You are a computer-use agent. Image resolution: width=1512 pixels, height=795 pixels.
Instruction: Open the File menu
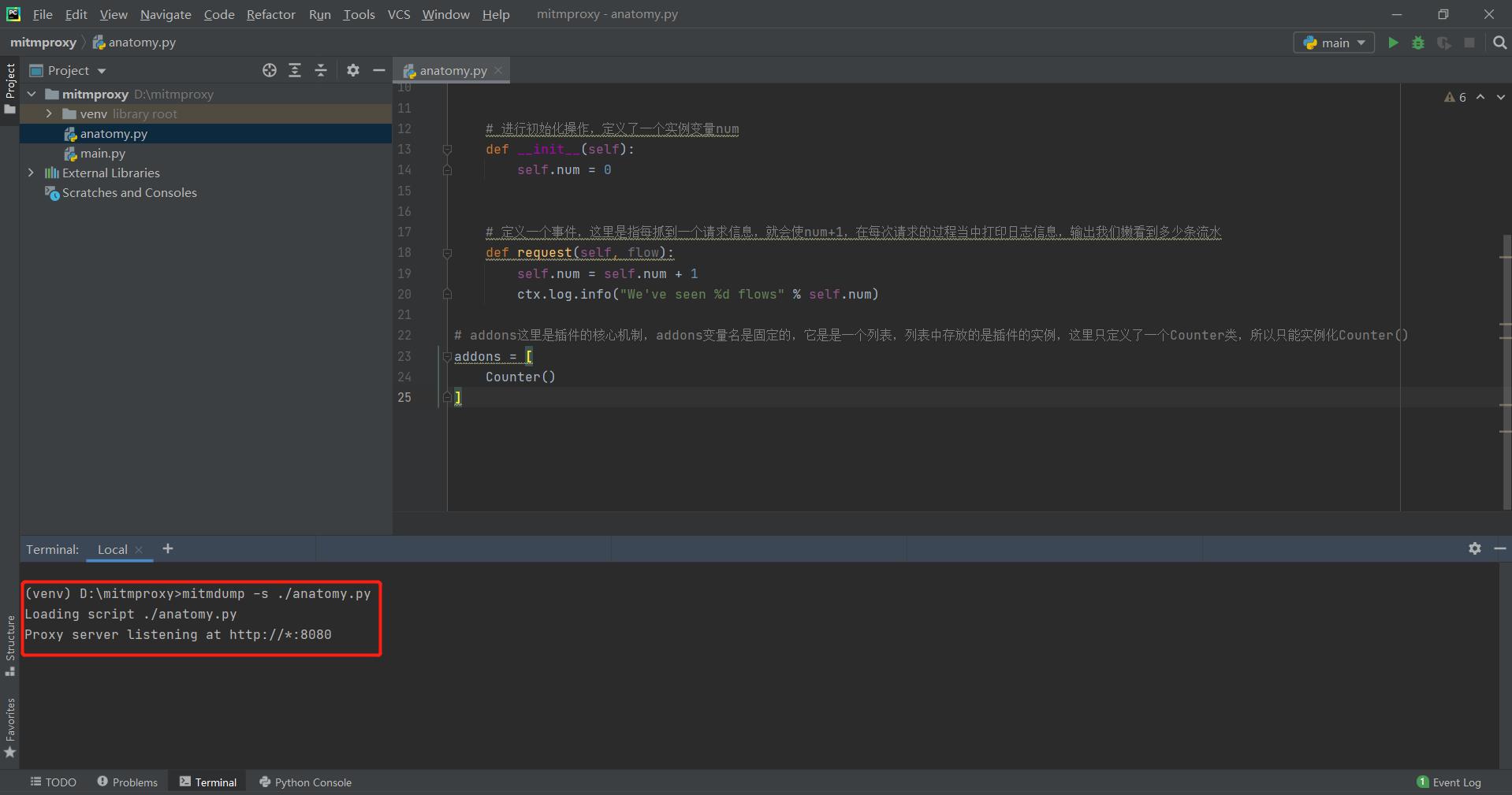click(43, 14)
